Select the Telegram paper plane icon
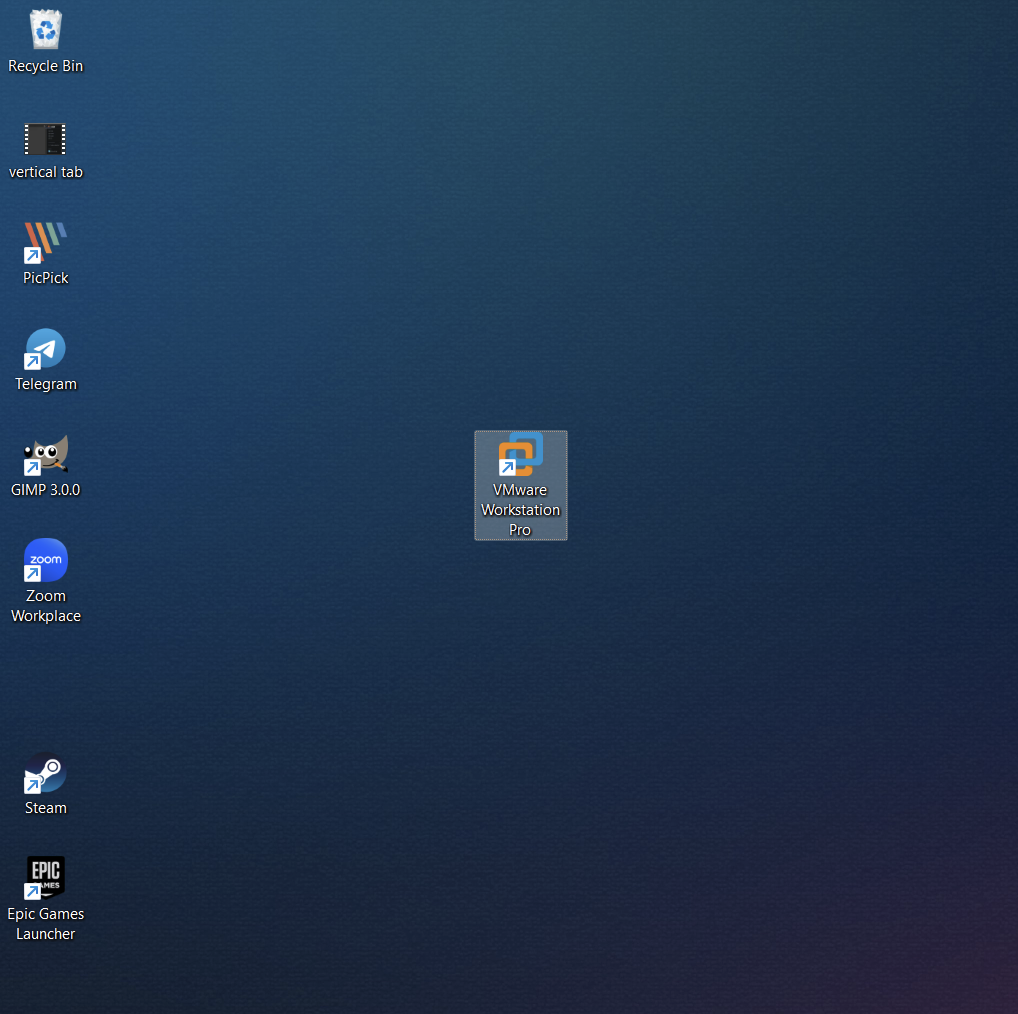Screen dimensions: 1018x1014 (46, 348)
